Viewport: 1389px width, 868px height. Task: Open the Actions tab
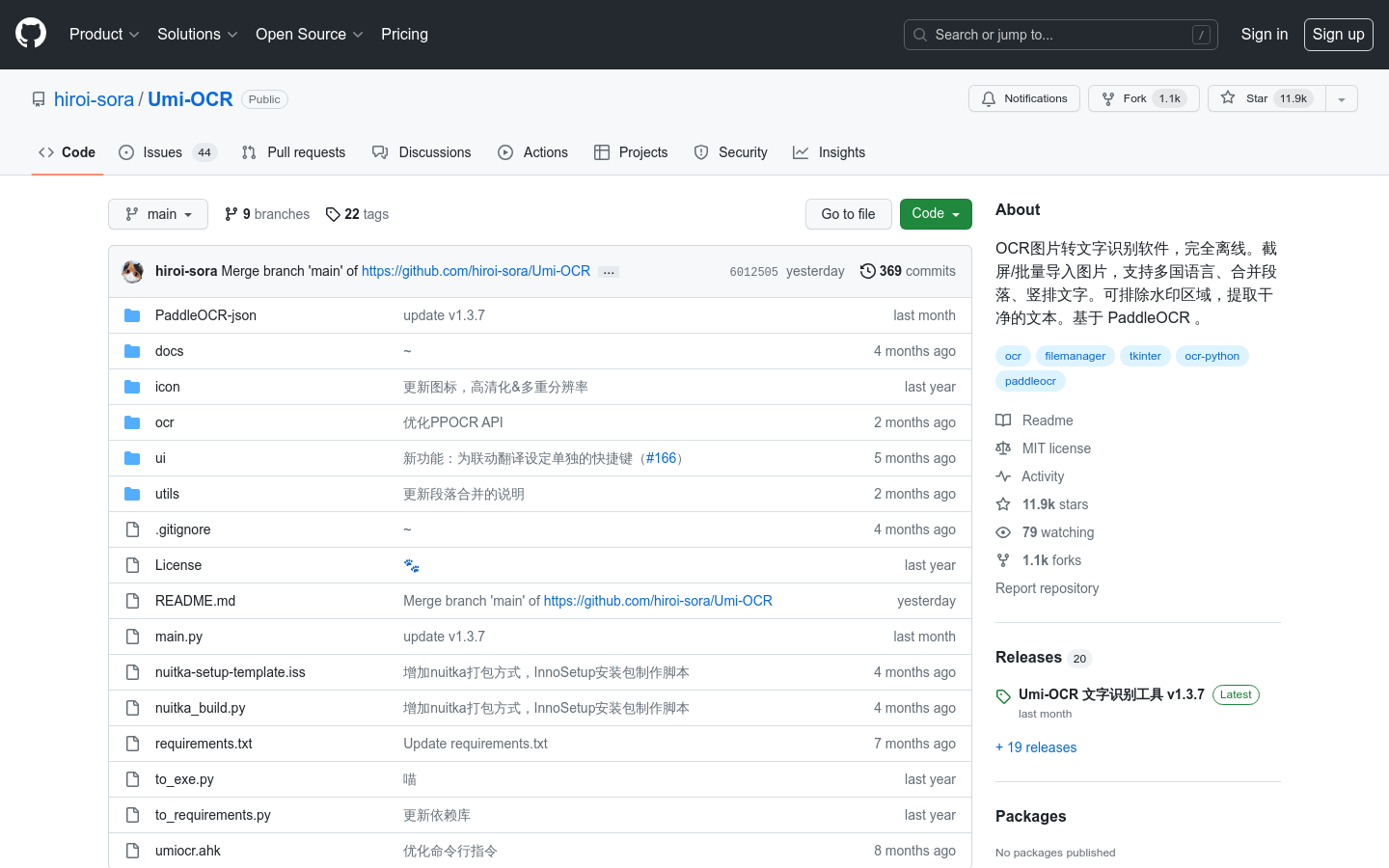pyautogui.click(x=532, y=152)
